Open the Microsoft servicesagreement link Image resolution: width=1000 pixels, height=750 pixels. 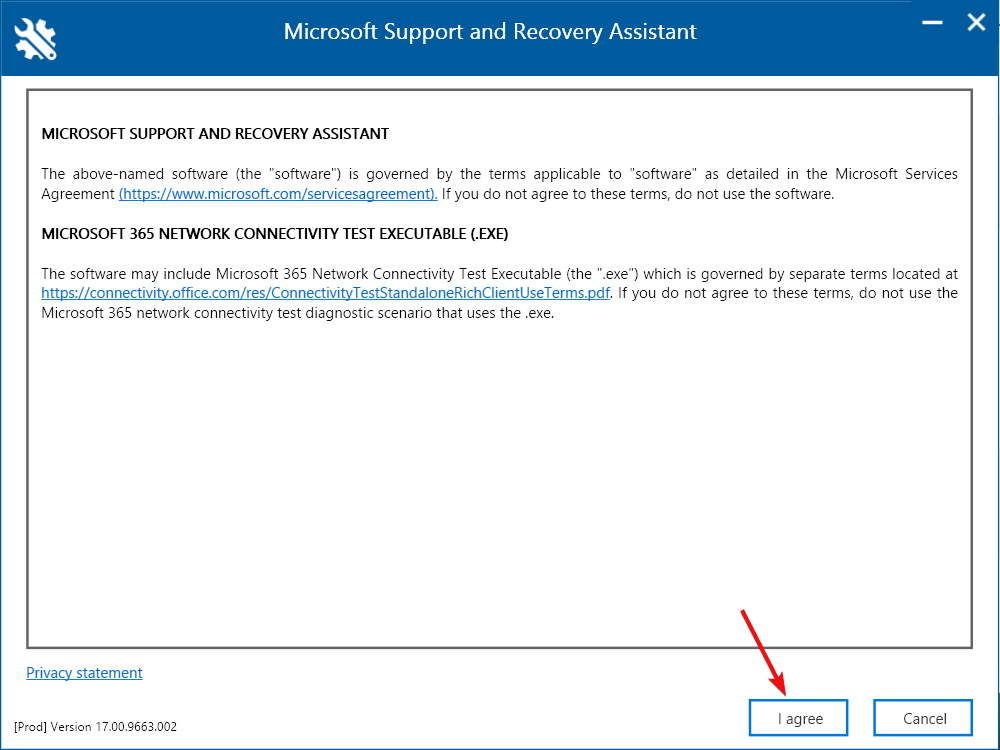pos(278,194)
